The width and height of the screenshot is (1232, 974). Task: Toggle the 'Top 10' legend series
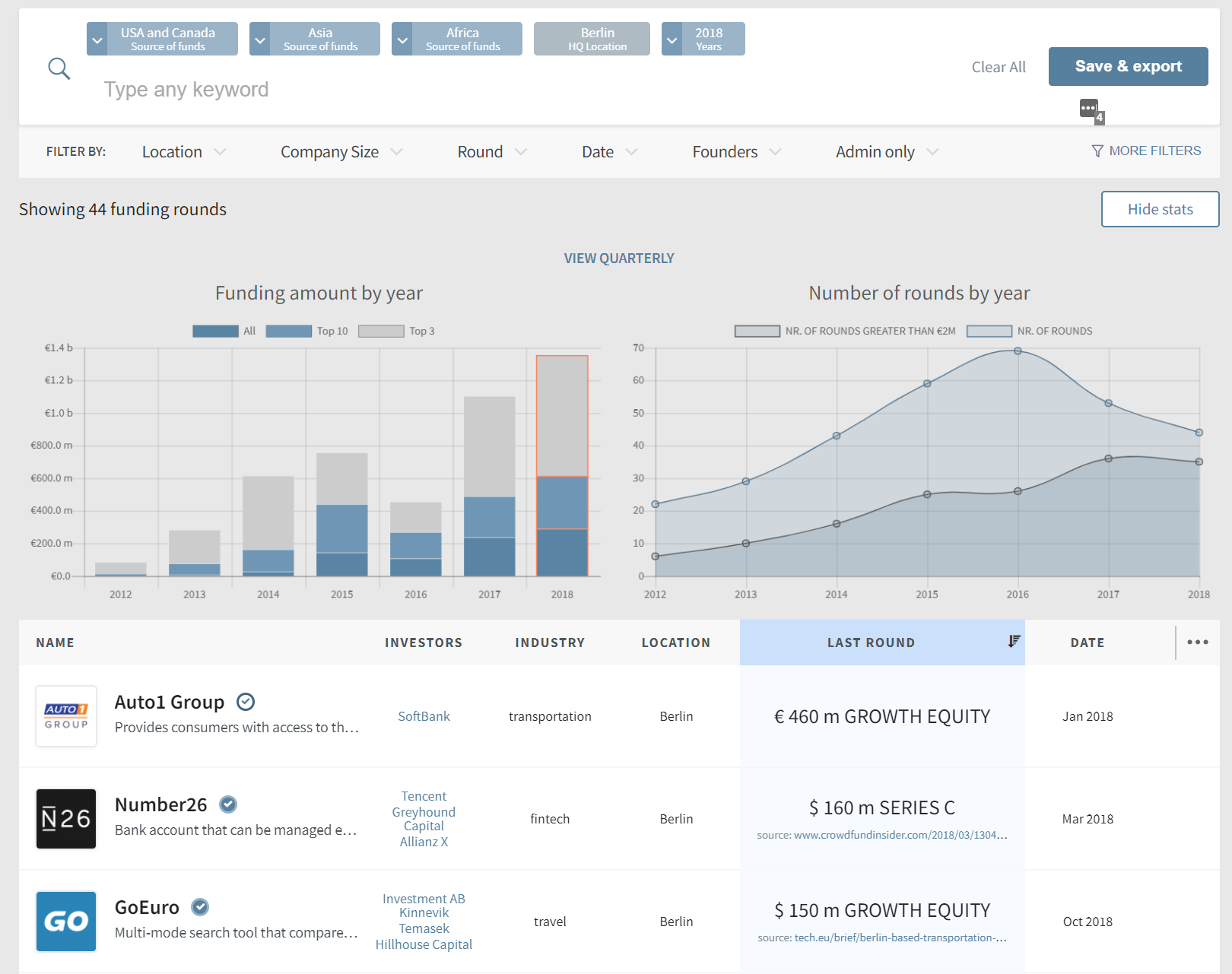[x=289, y=332]
